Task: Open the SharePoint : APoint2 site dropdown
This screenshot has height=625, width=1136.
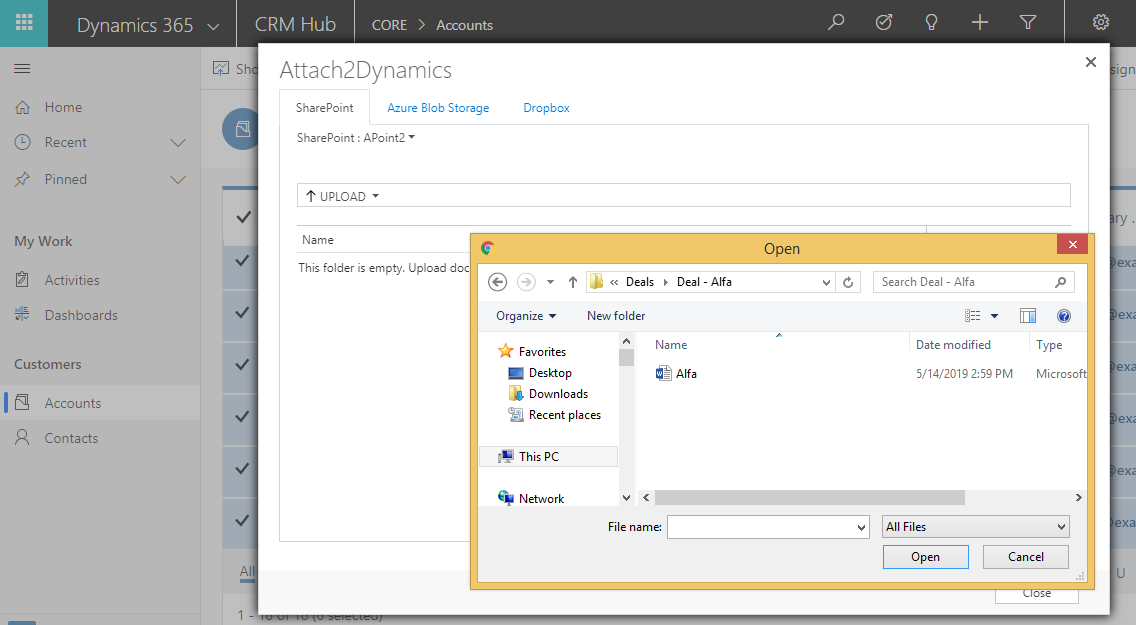Action: tap(356, 138)
